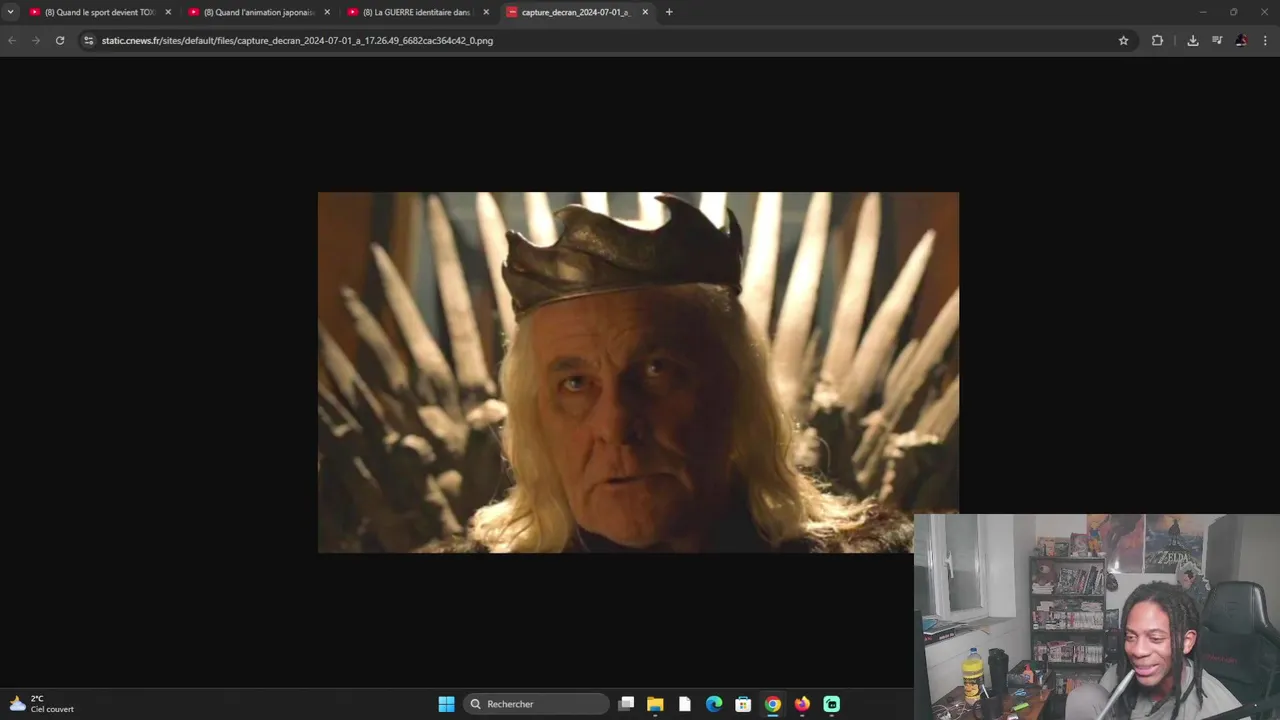This screenshot has height=720, width=1280.
Task: Go forward to the next page
Action: (x=36, y=41)
